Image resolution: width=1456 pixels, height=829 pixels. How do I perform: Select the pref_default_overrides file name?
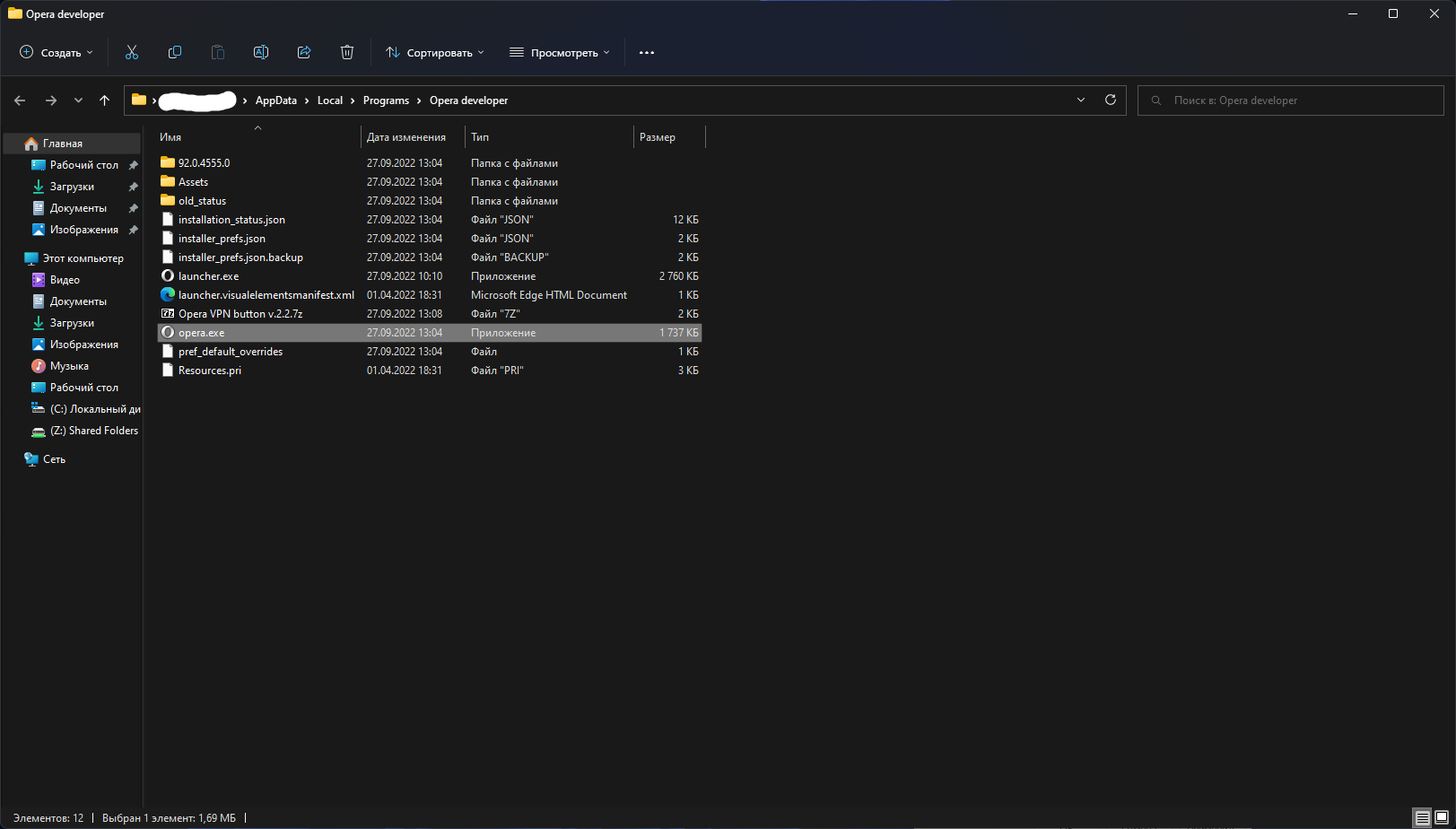click(231, 352)
